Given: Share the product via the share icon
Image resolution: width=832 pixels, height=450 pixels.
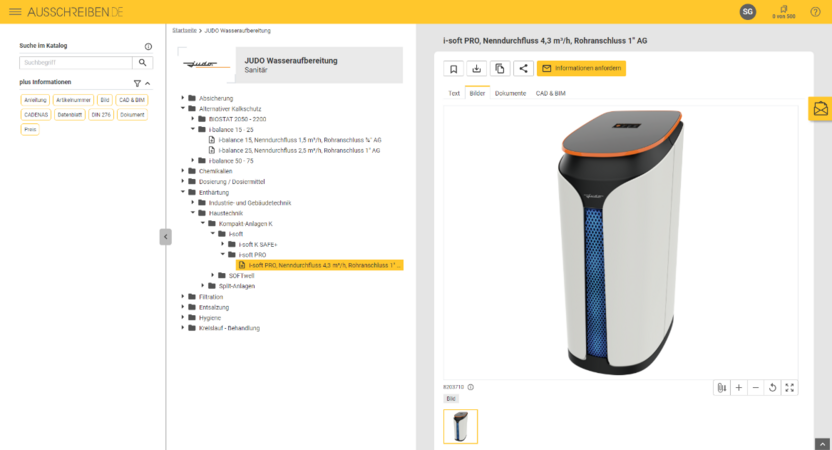Looking at the screenshot, I should tap(523, 68).
